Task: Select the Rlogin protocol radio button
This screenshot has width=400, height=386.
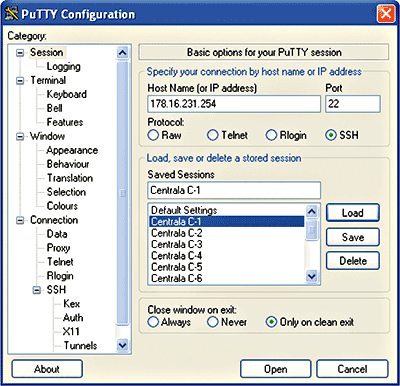Action: (x=271, y=135)
